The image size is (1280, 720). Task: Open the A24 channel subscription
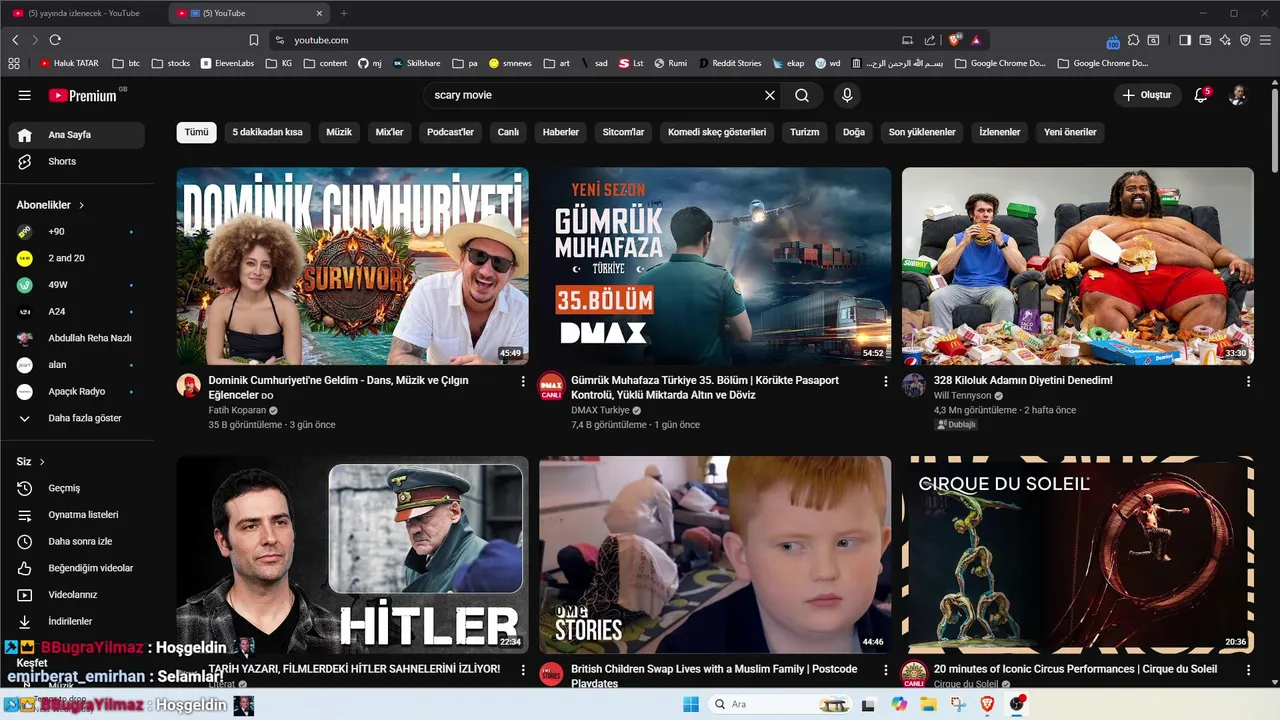click(x=77, y=311)
